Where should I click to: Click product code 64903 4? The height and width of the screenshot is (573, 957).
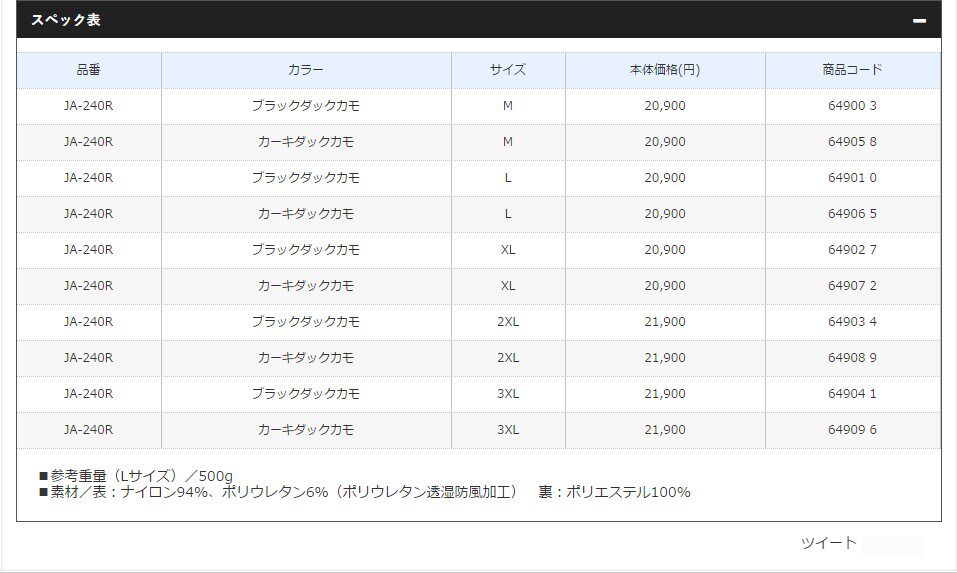point(852,322)
